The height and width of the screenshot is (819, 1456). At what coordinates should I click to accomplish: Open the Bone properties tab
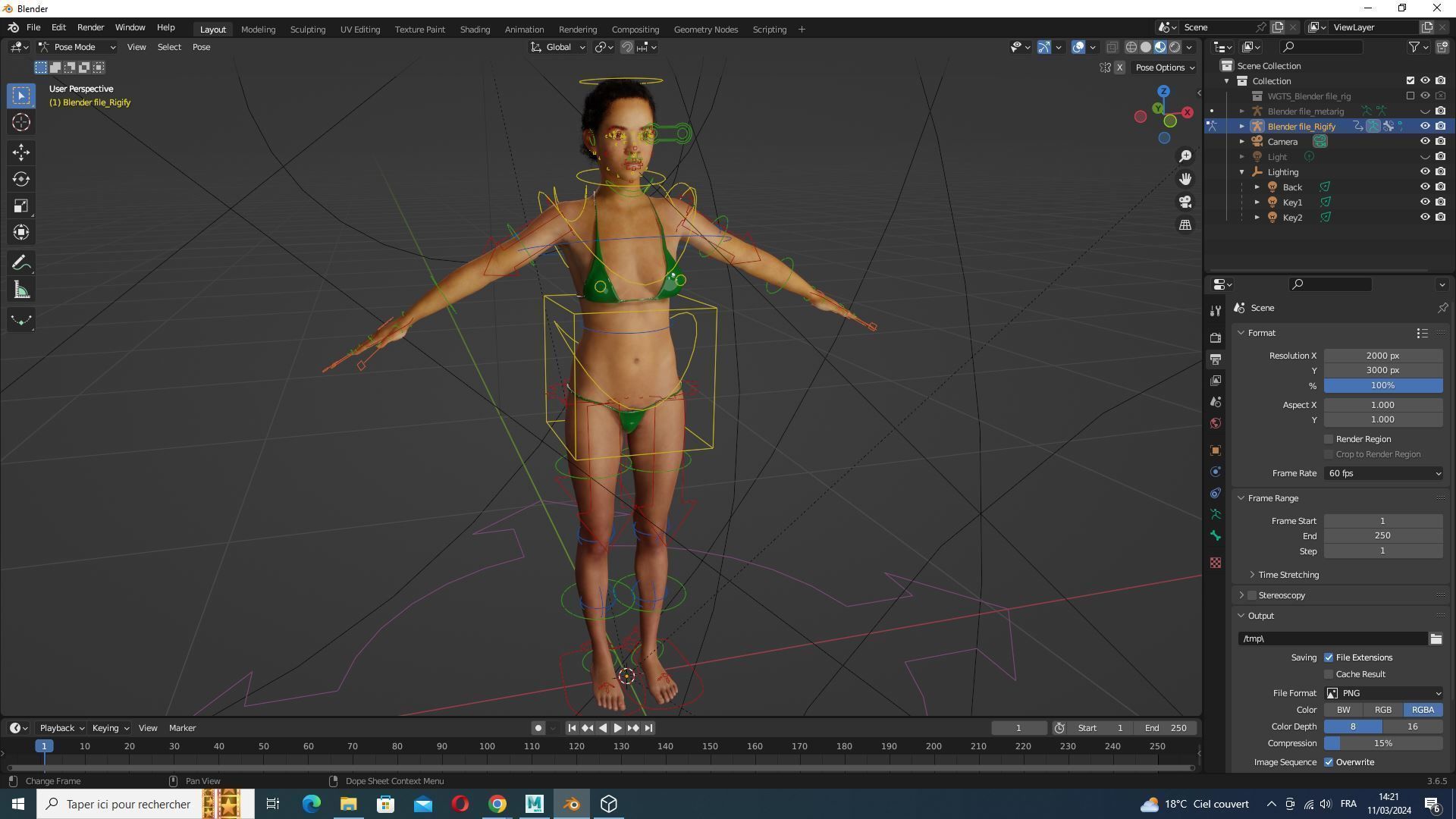tap(1216, 536)
